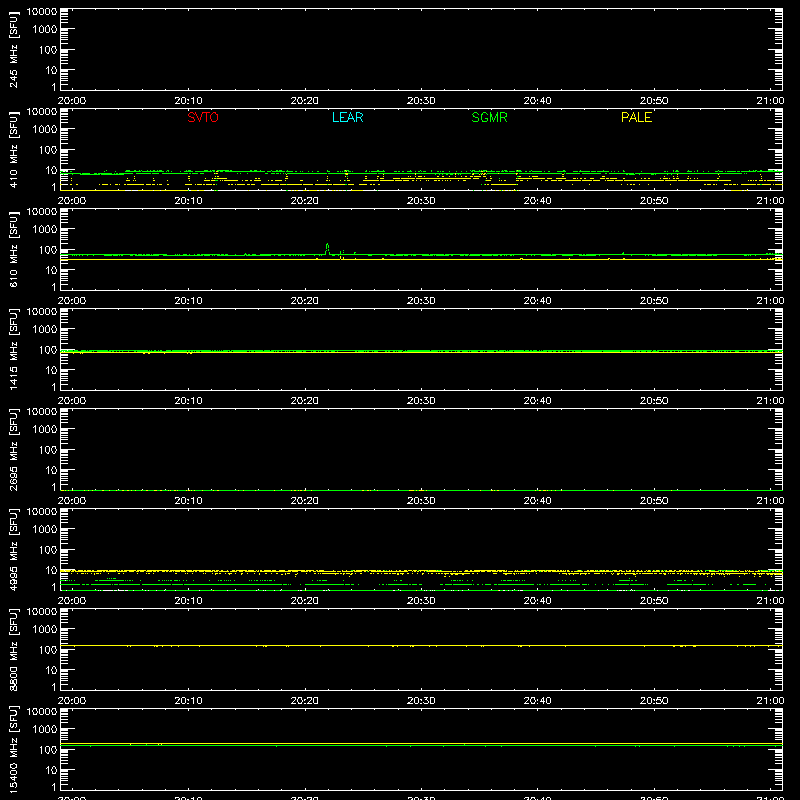Click the yellow PALE trace in 8800 MHz plot
This screenshot has width=800, height=800.
tap(421, 646)
